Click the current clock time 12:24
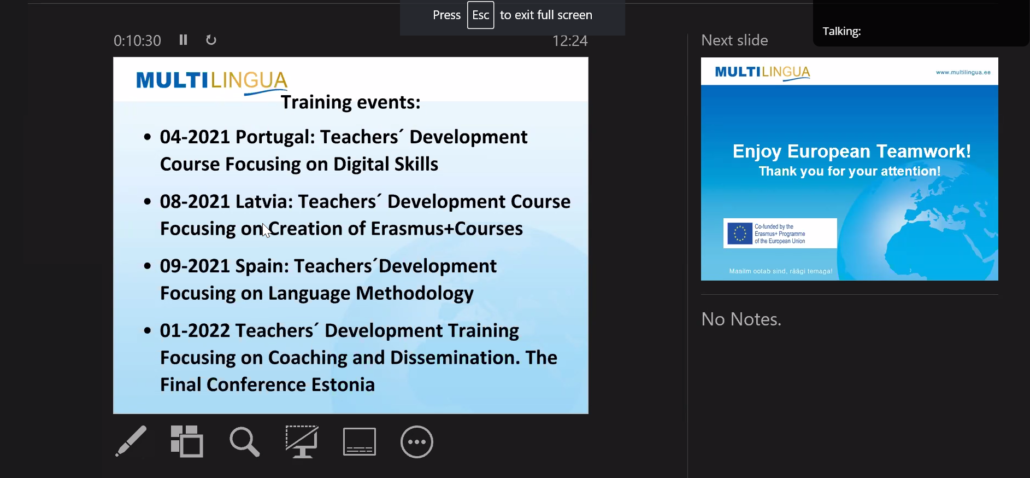The height and width of the screenshot is (478, 1030). click(x=570, y=41)
